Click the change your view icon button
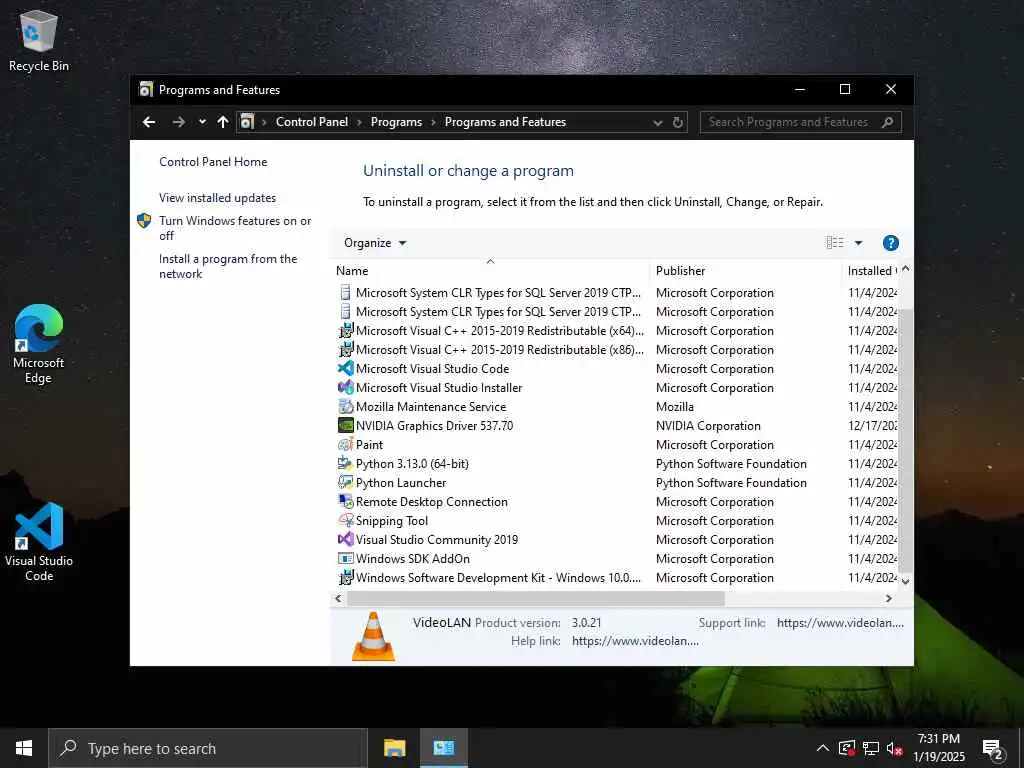This screenshot has height=768, width=1024. [835, 243]
